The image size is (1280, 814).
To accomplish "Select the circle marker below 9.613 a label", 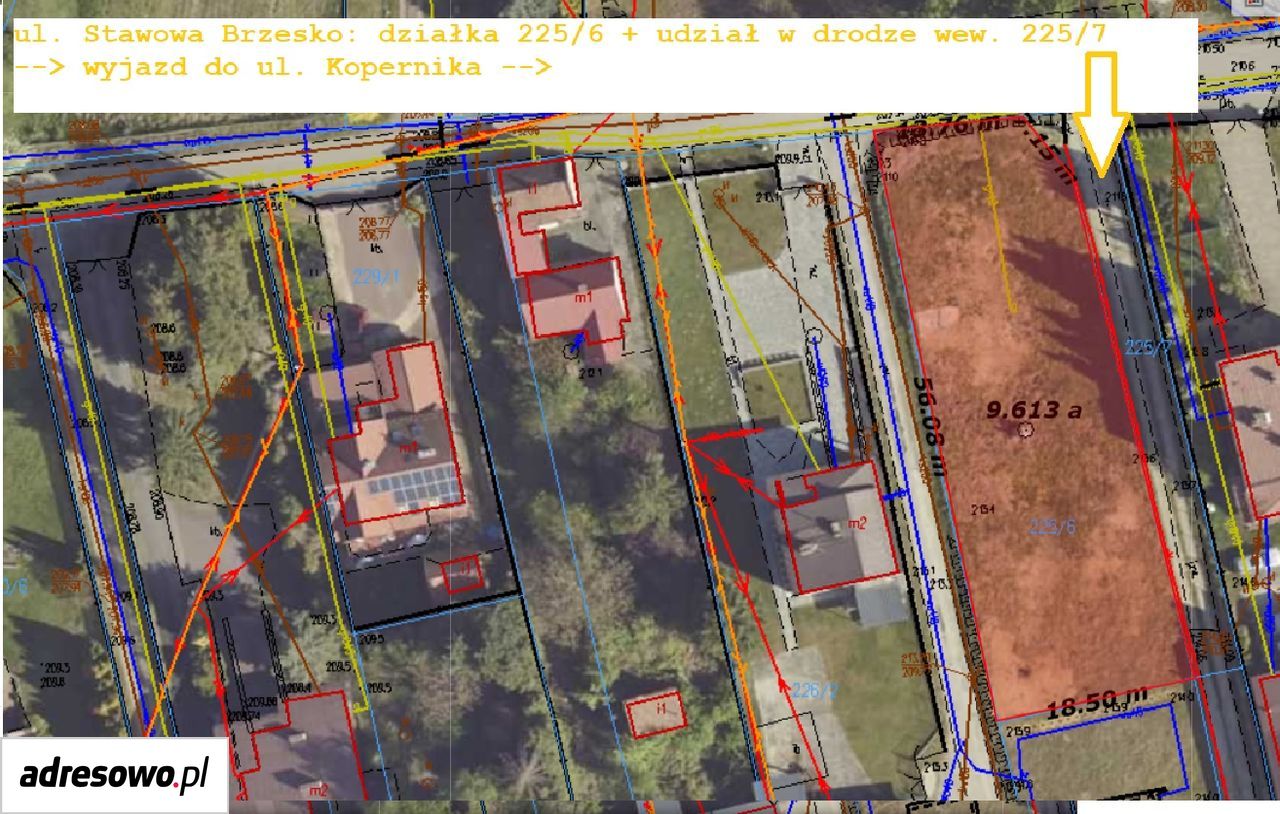I will click(1024, 430).
